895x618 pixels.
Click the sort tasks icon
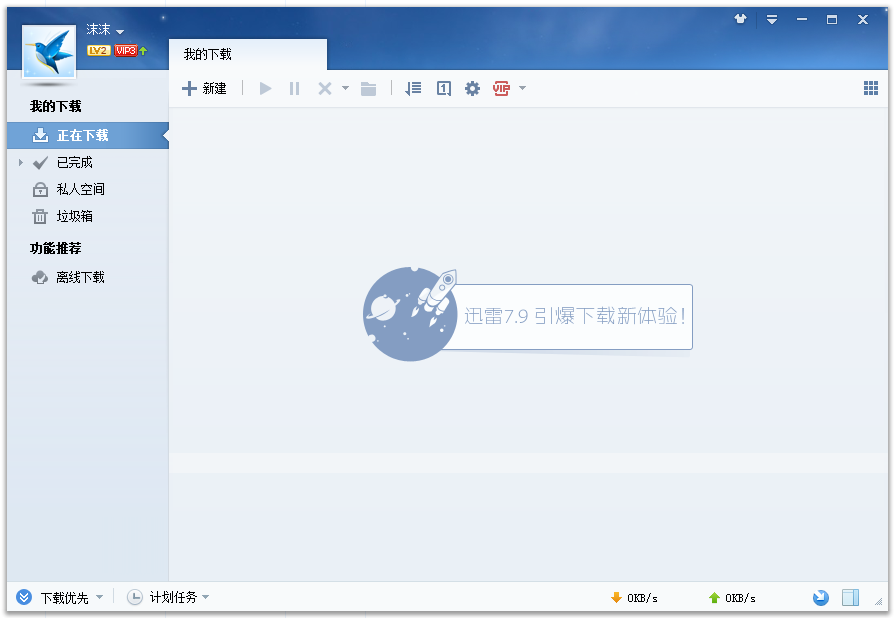[x=413, y=88]
